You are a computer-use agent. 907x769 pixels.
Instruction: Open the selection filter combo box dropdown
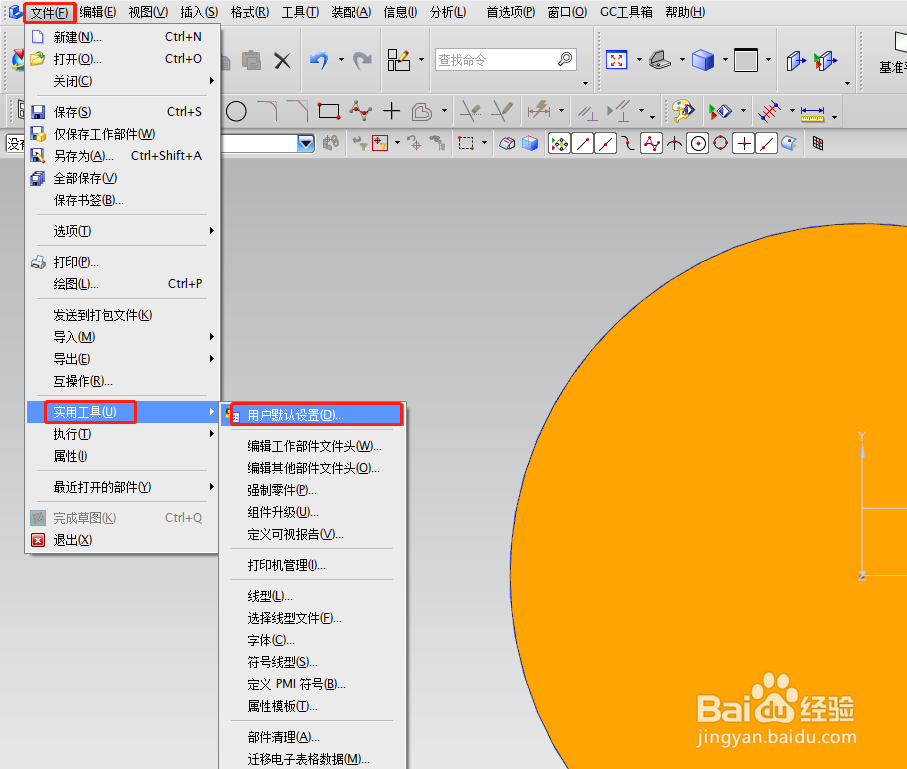(x=306, y=143)
